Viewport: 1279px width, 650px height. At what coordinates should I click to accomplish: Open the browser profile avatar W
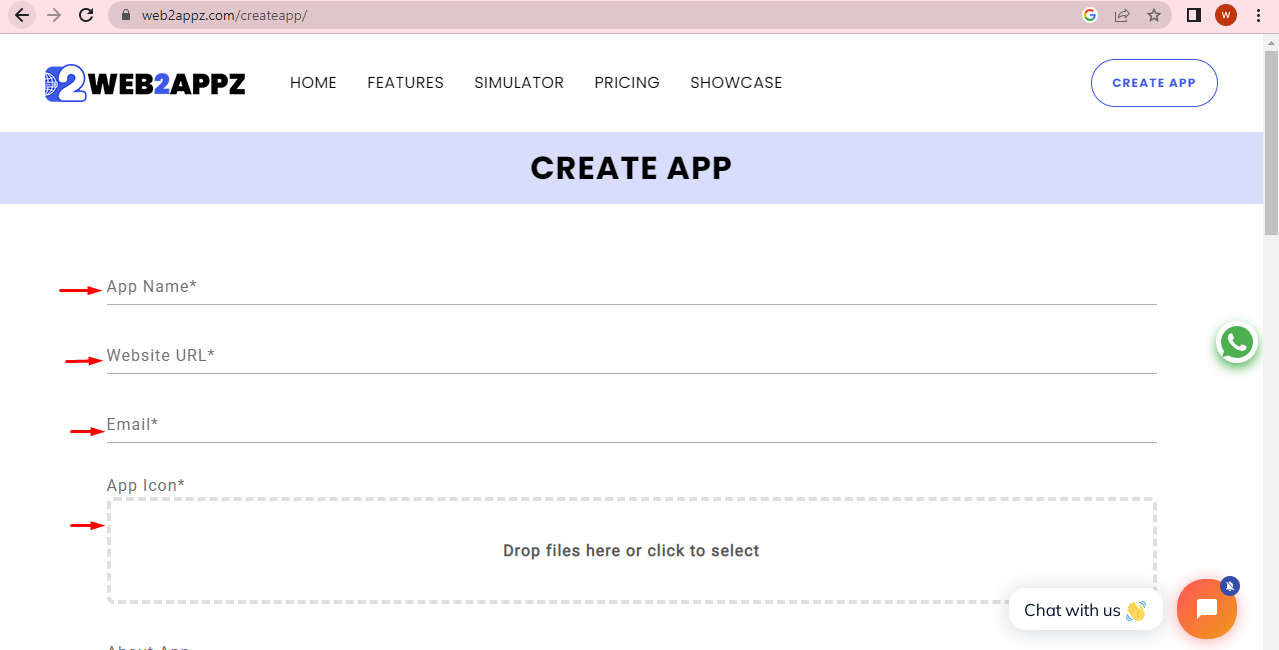(x=1225, y=15)
